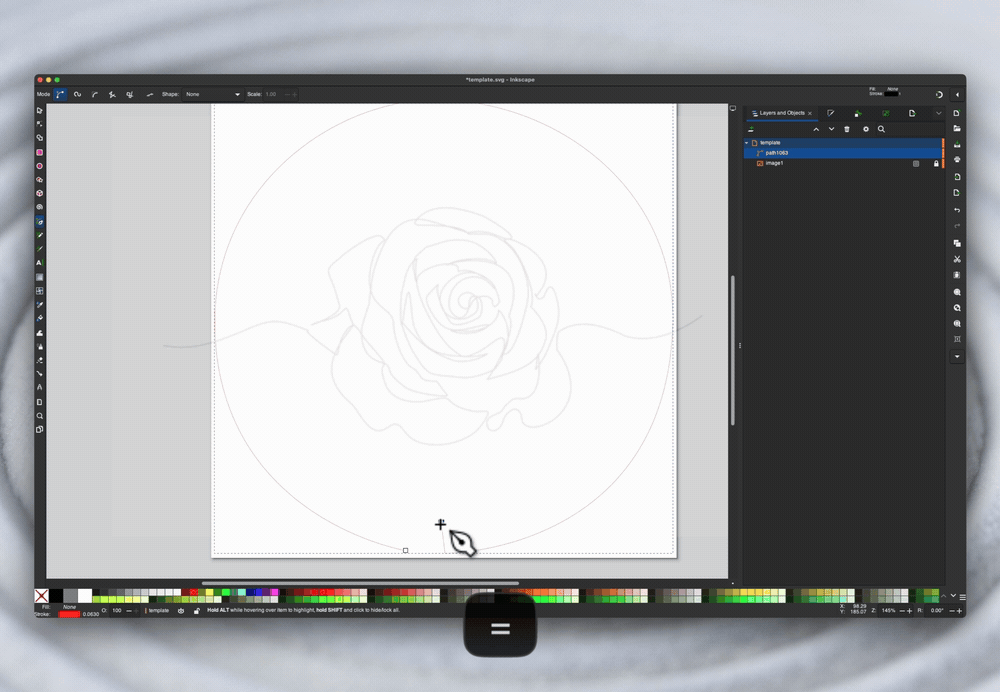1000x692 pixels.
Task: Add a new layer in Layers panel
Action: click(x=751, y=129)
